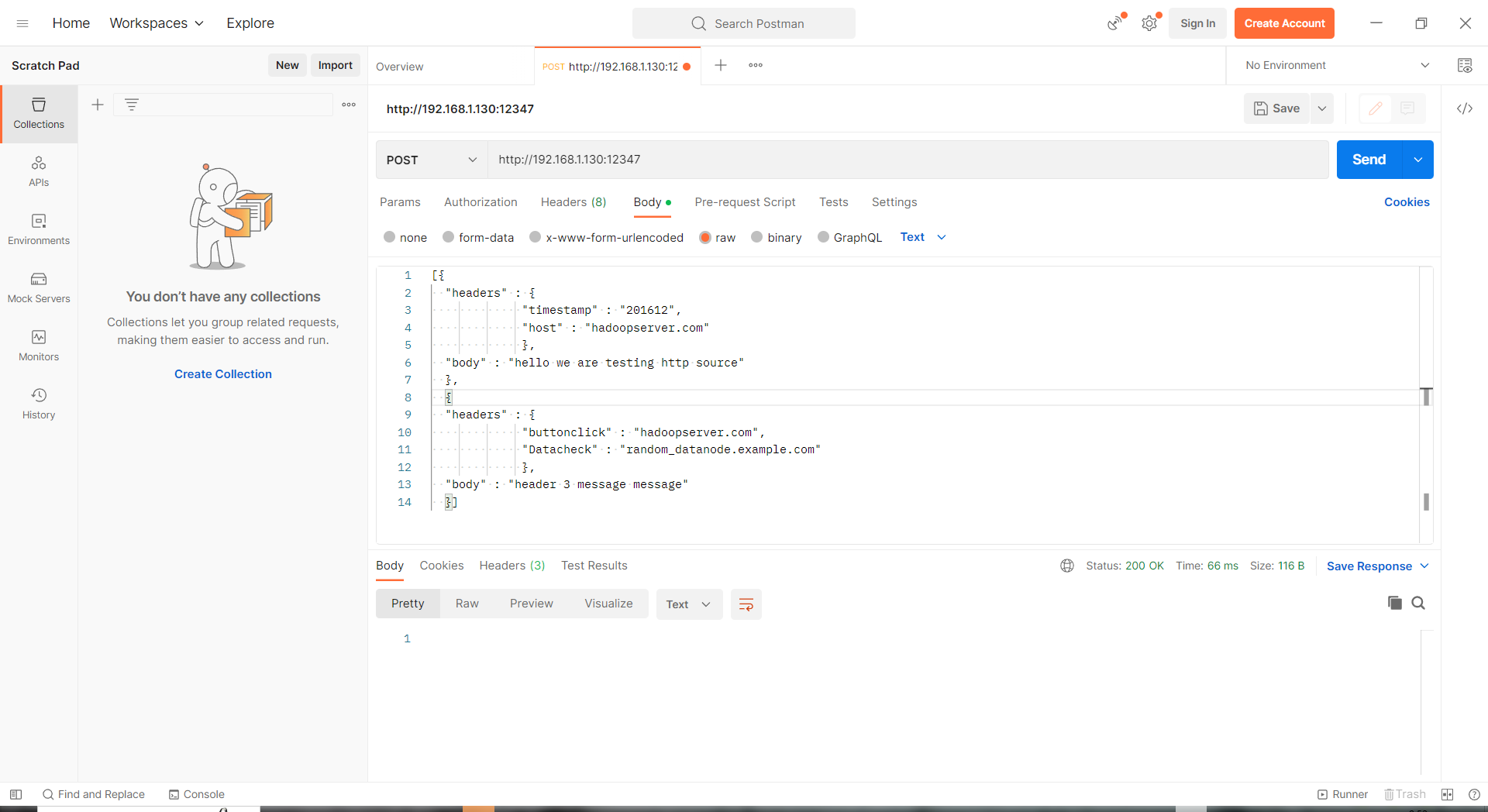This screenshot has width=1488, height=812.
Task: Open the POST method dropdown
Action: pos(431,160)
